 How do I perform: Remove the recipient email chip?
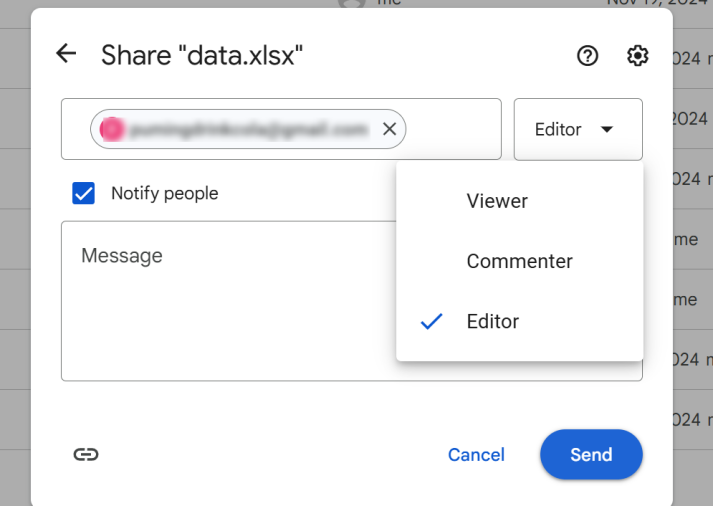tap(389, 129)
